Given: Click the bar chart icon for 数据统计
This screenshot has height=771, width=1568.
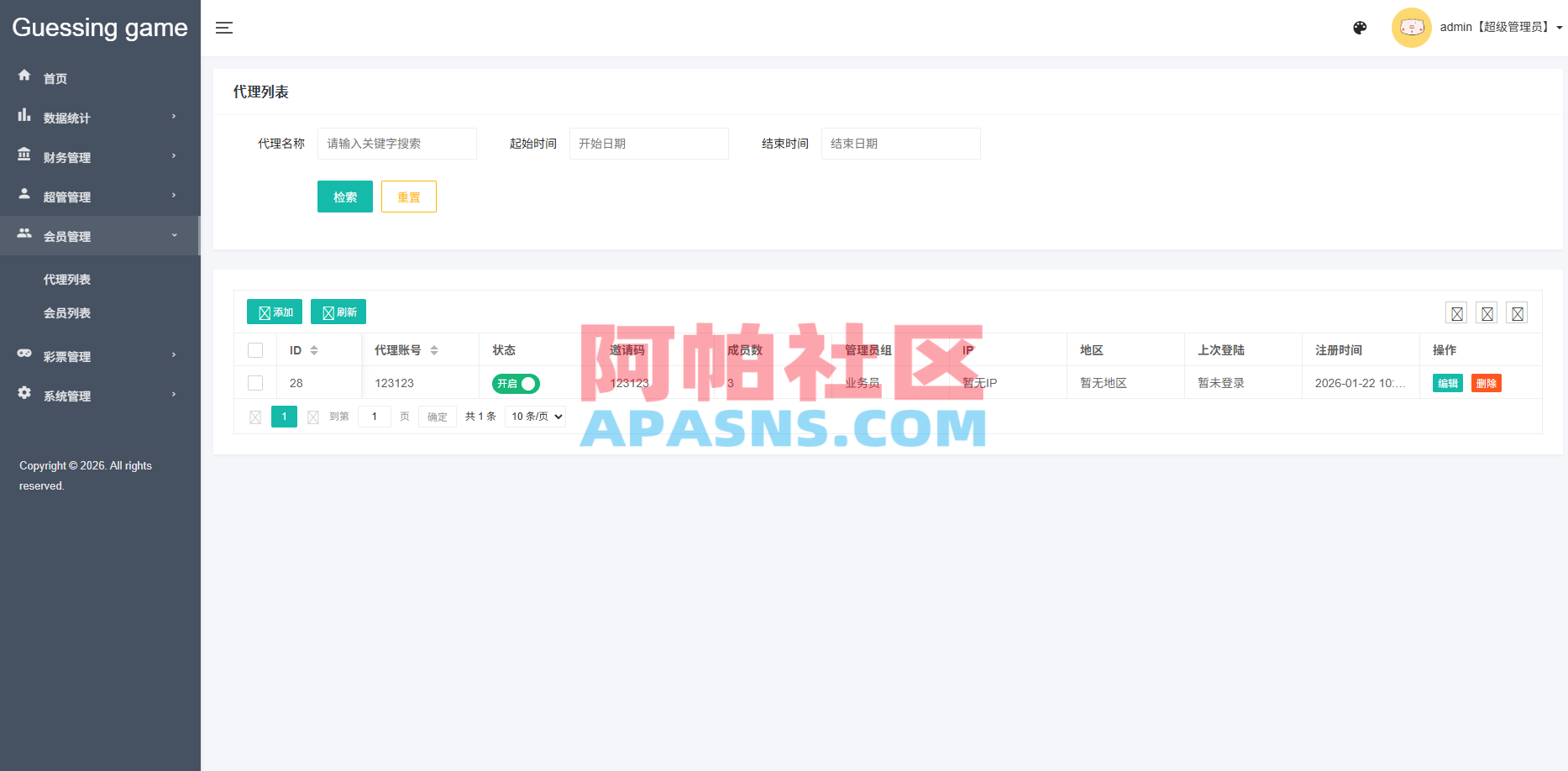Looking at the screenshot, I should (24, 115).
